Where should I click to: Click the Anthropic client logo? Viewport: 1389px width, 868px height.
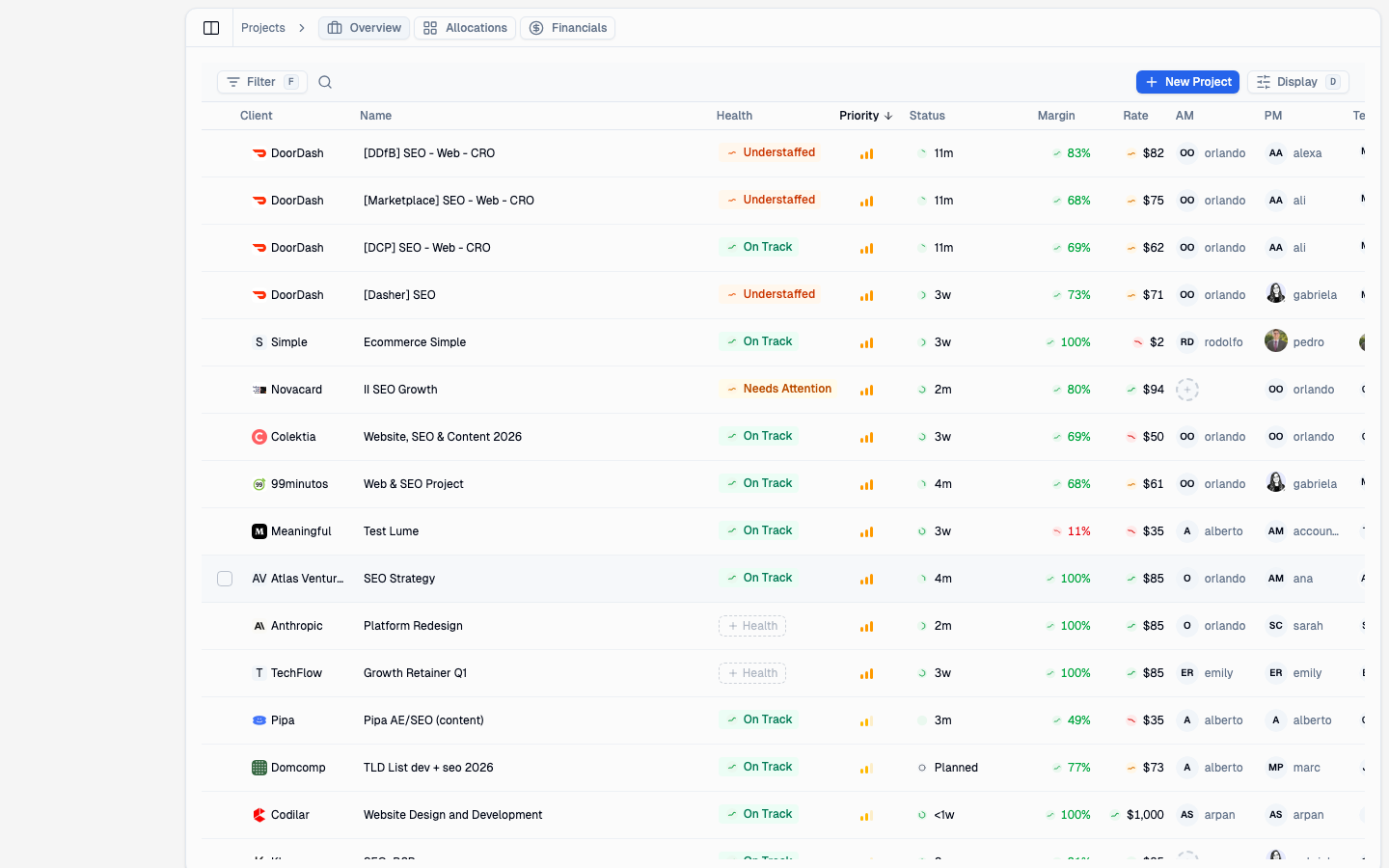259,625
